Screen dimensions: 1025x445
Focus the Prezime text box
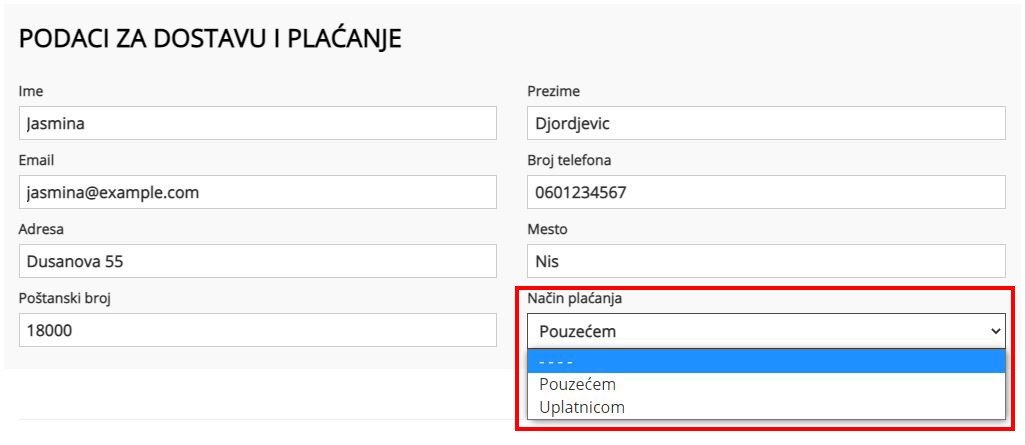[x=765, y=123]
